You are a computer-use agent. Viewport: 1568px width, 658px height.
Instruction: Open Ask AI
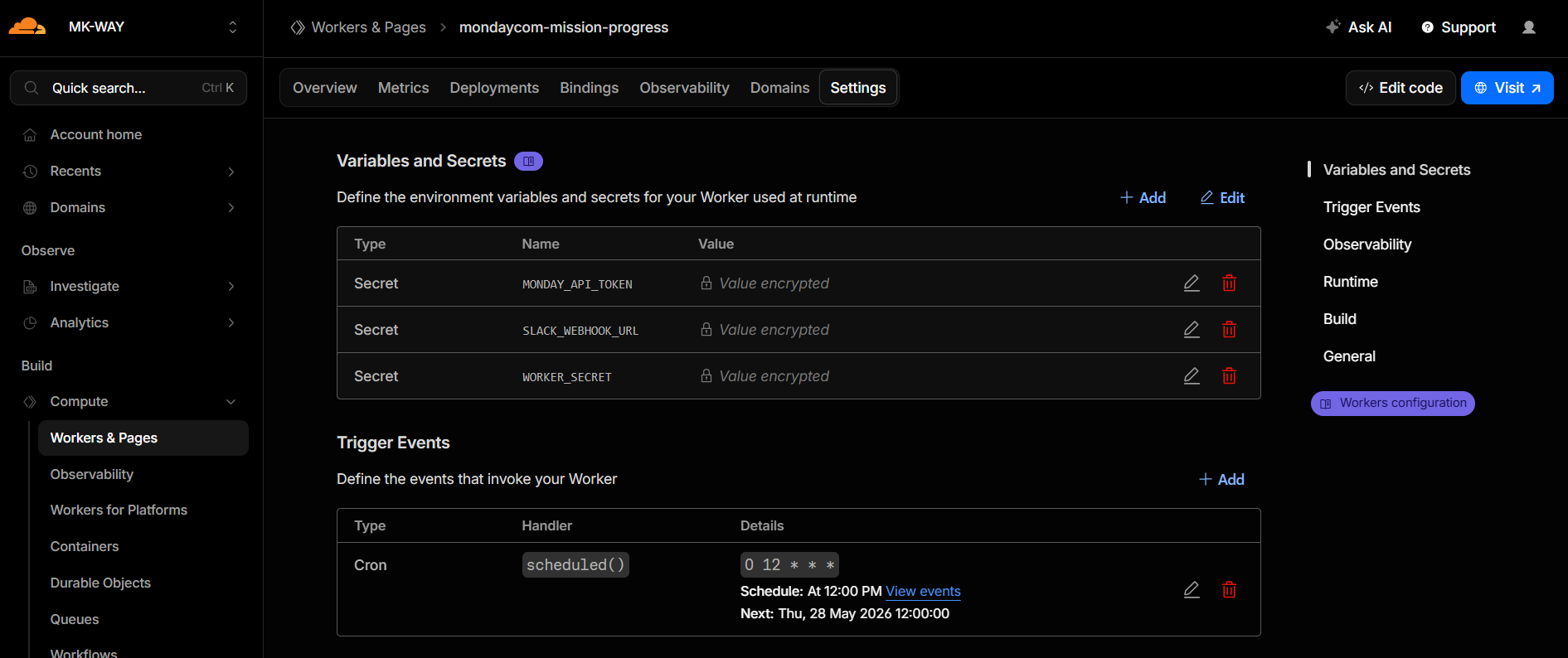[1359, 27]
